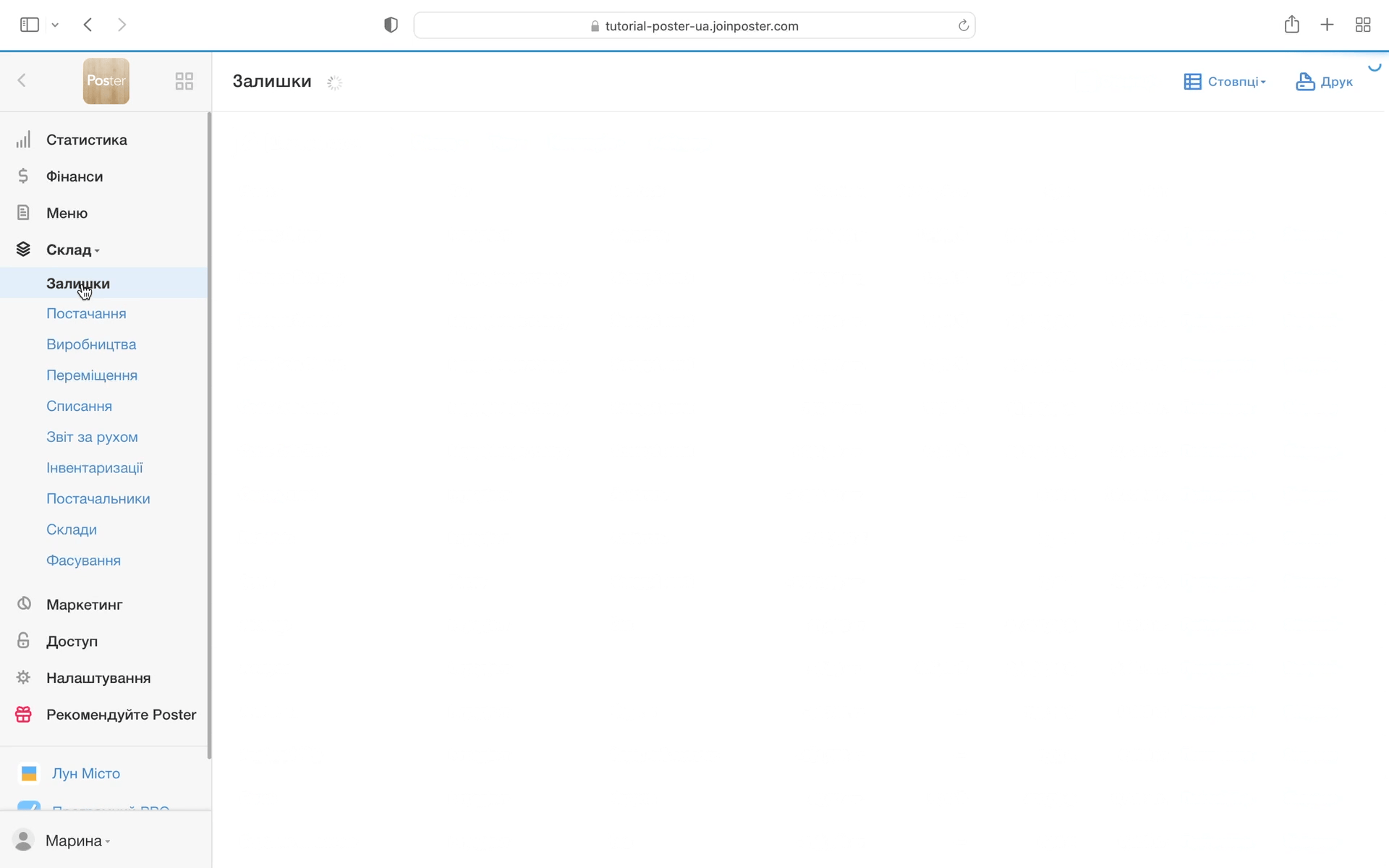Open the apps grid icon in sidebar
The width and height of the screenshot is (1389, 868).
click(x=184, y=81)
